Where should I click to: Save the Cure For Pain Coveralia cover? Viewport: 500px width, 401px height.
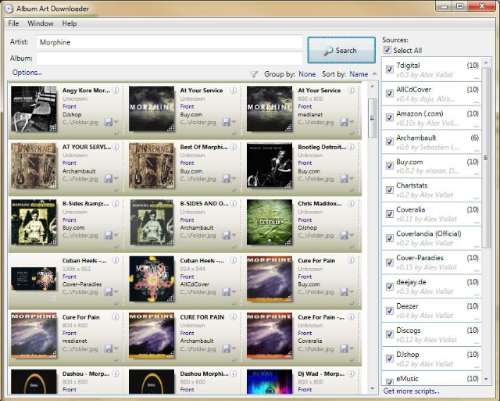[344, 349]
